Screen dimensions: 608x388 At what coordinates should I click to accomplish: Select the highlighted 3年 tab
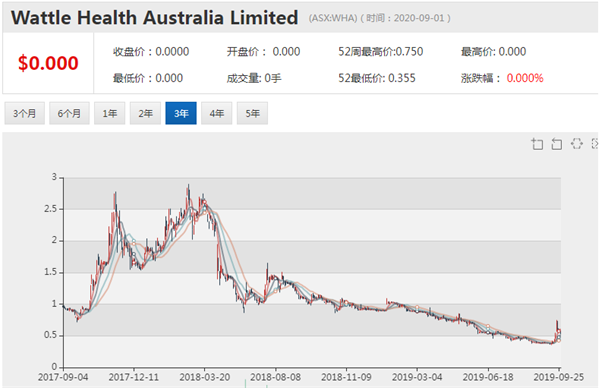pyautogui.click(x=181, y=113)
